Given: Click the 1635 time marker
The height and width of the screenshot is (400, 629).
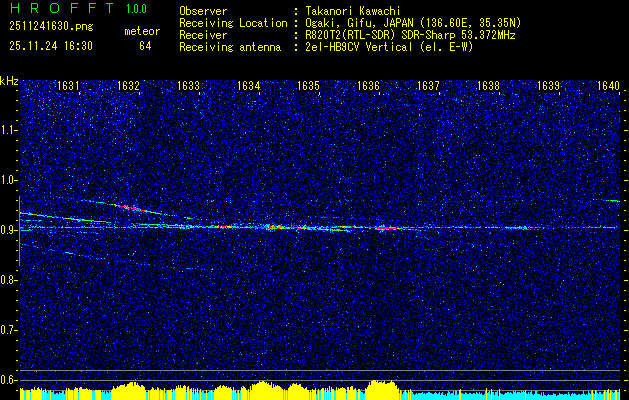Looking at the screenshot, I should pos(308,85).
